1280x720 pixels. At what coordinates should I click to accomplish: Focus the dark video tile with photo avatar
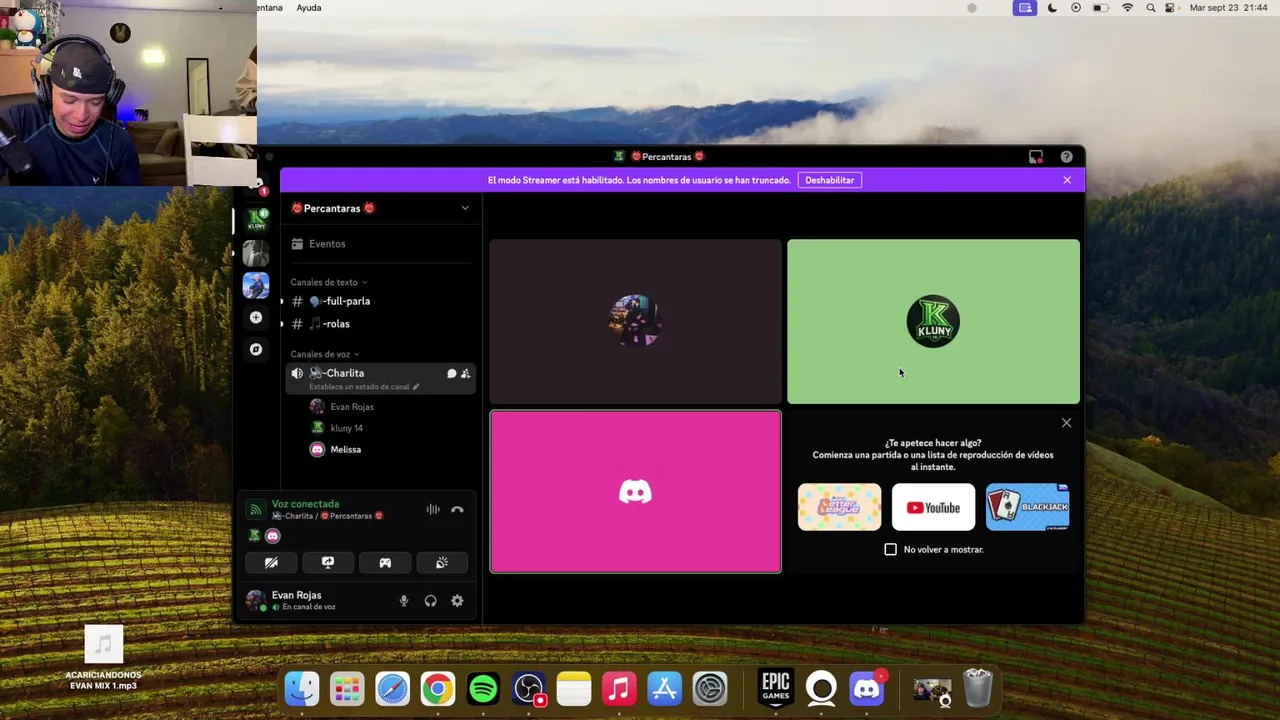point(635,321)
